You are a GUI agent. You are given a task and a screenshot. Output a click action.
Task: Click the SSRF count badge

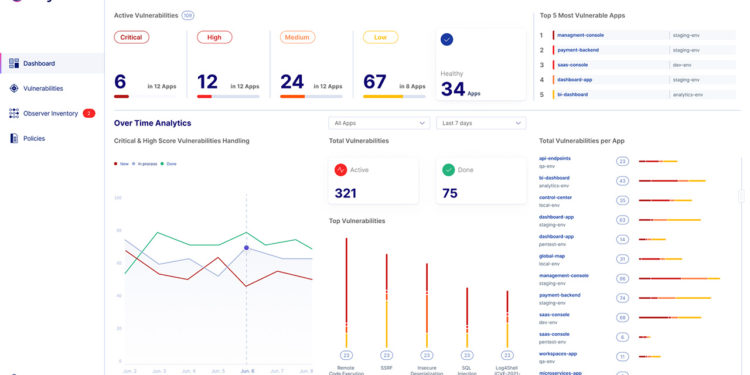point(386,355)
